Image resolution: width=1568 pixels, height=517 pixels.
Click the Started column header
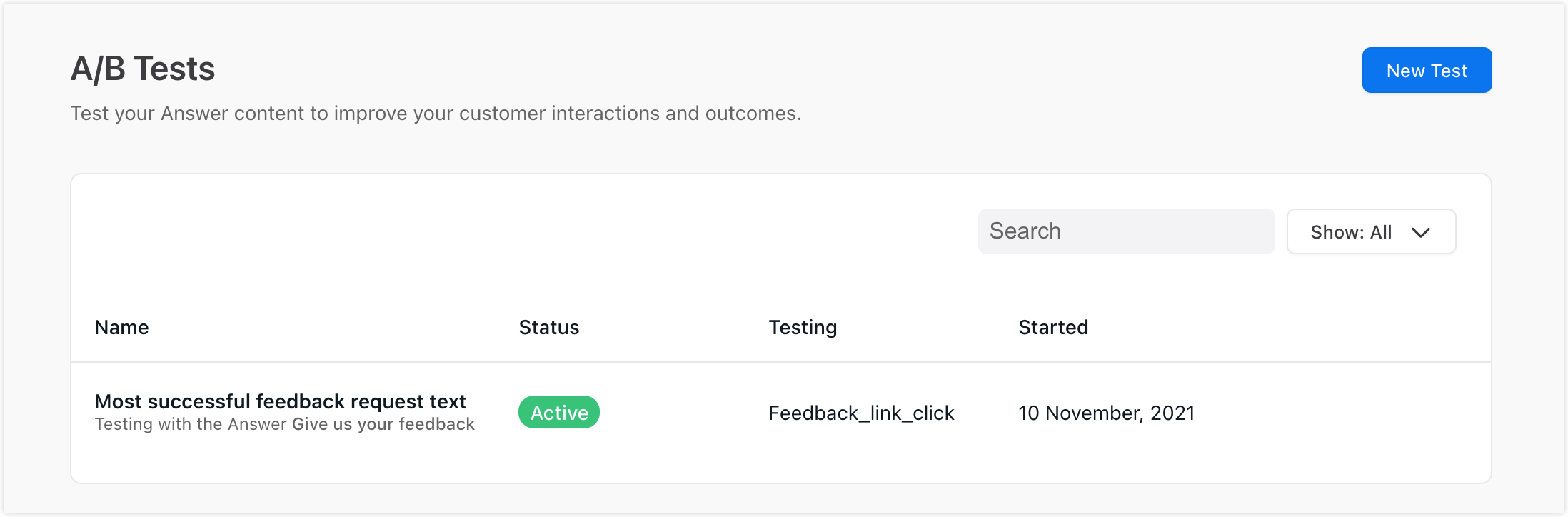1052,327
